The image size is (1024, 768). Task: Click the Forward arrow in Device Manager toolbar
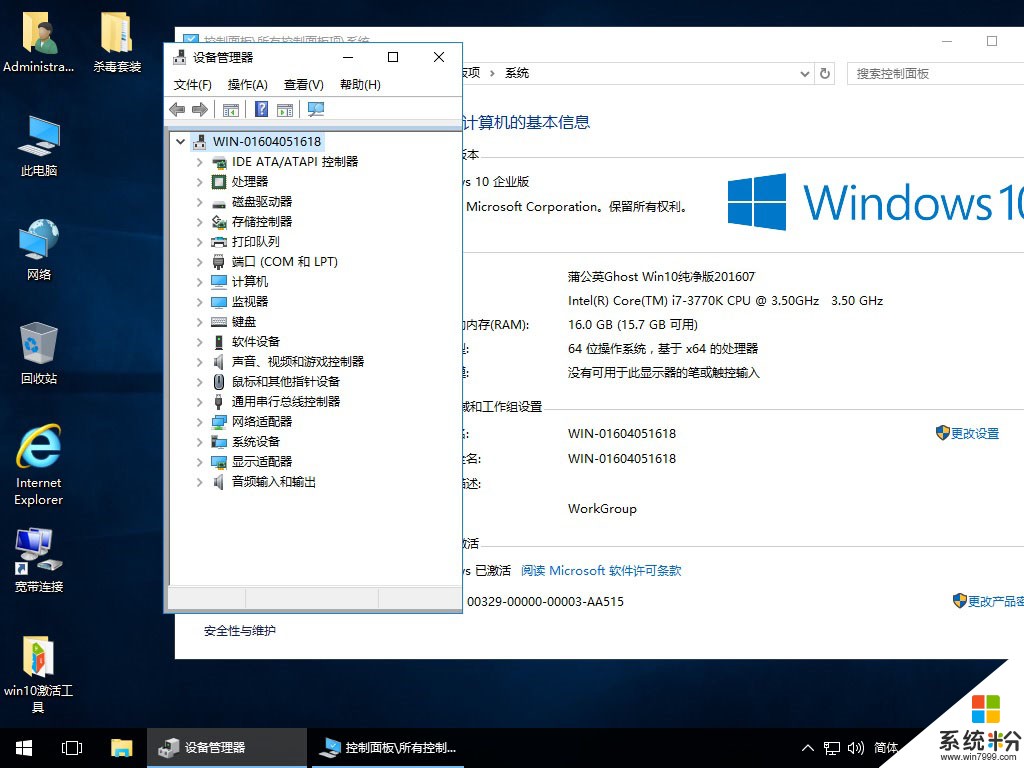coord(200,110)
